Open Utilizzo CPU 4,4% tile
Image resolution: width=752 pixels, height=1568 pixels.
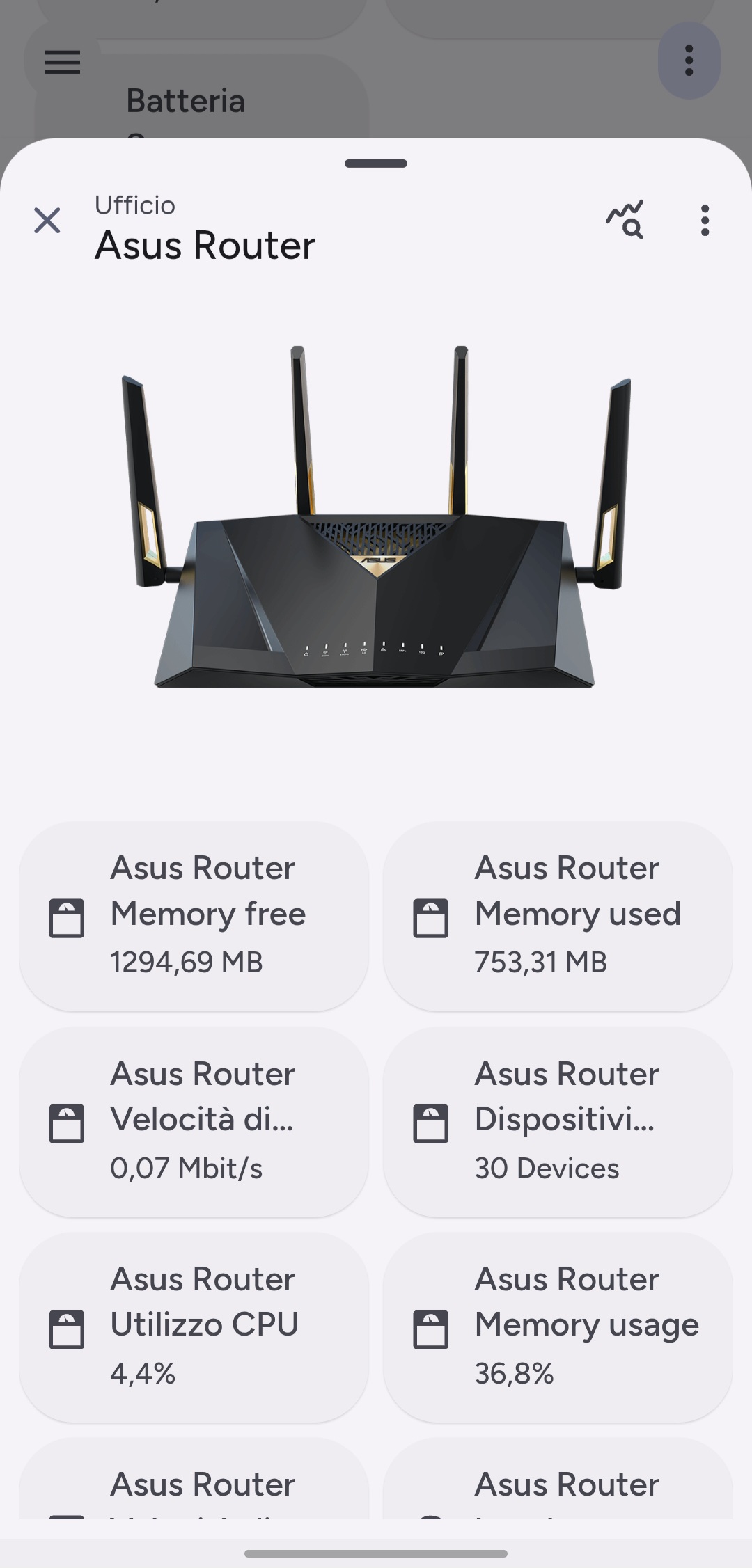[x=194, y=1327]
